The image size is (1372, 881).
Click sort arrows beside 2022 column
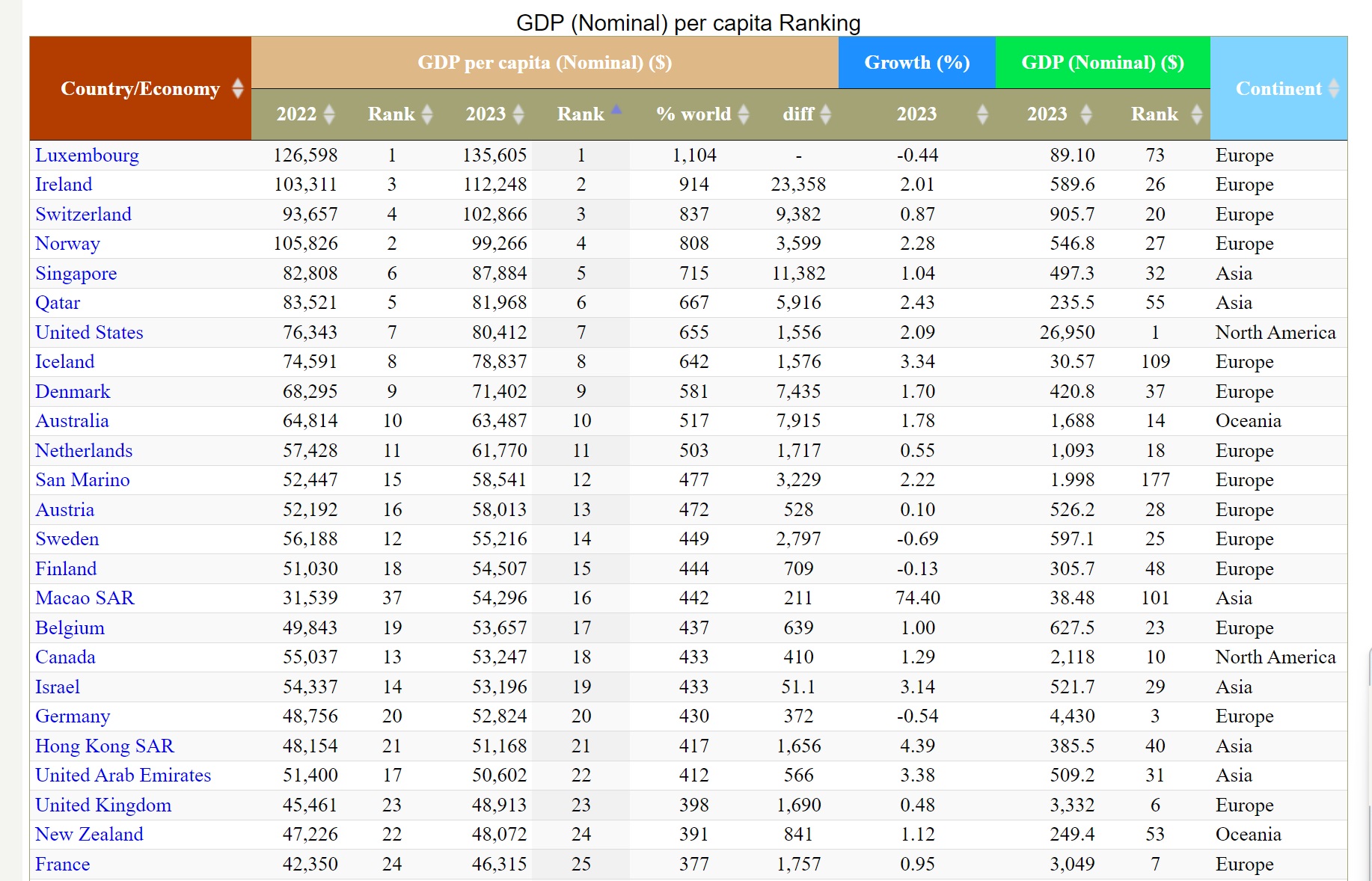pos(328,114)
